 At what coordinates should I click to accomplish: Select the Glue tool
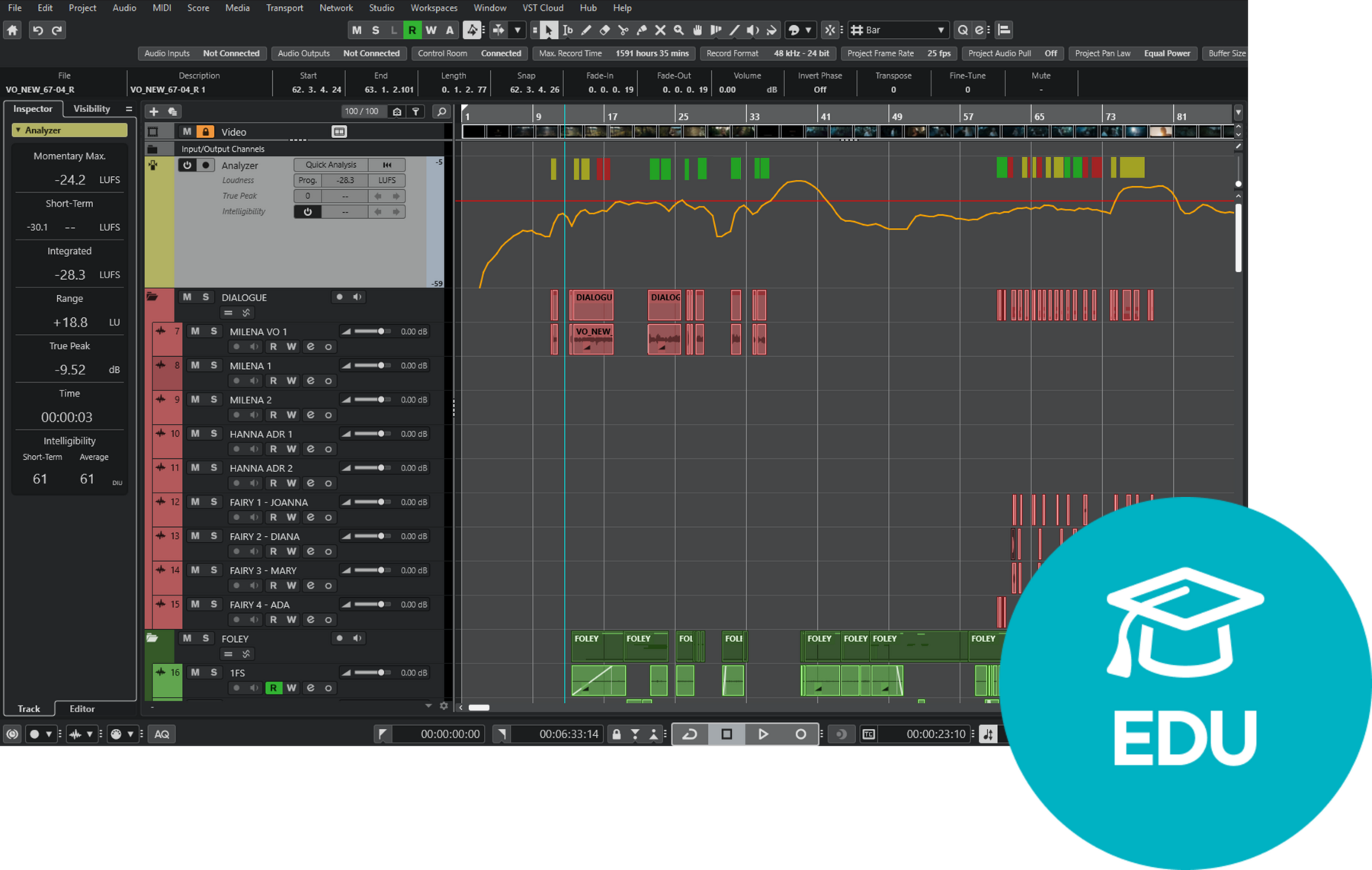coord(642,30)
